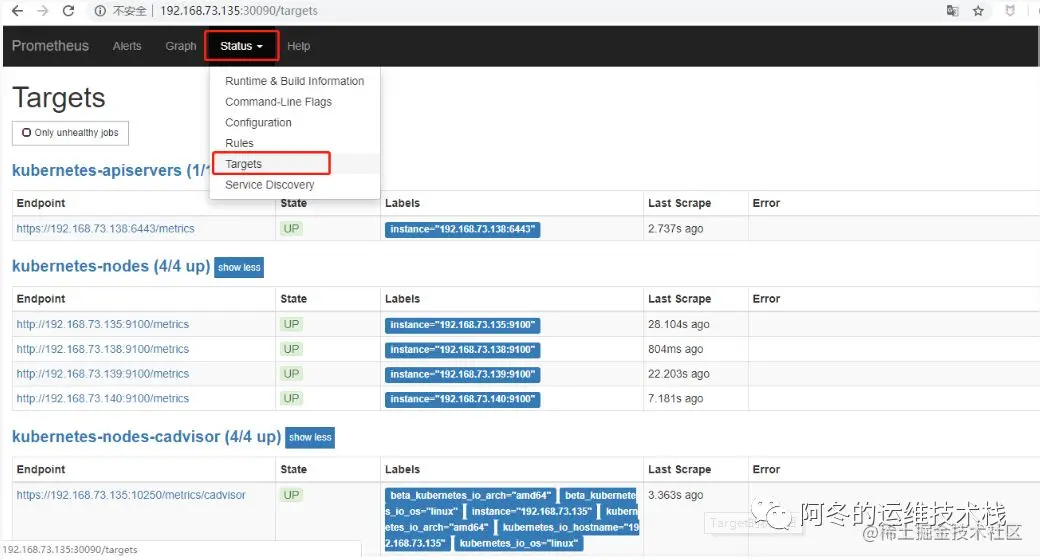The image size is (1040, 560).
Task: Bookmark this page with the star icon
Action: coord(978,11)
